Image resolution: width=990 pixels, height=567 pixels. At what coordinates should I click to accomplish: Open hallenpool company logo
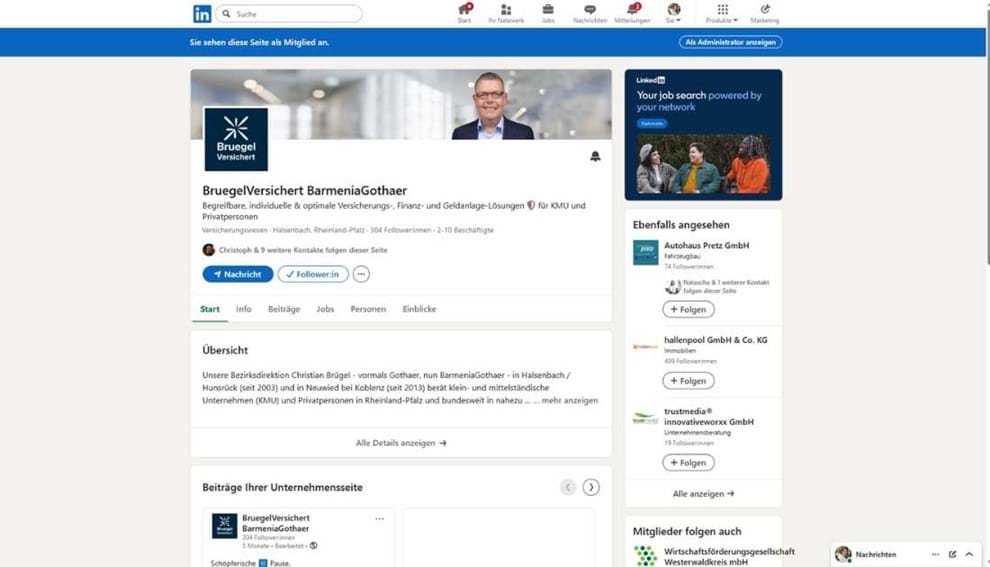click(645, 347)
